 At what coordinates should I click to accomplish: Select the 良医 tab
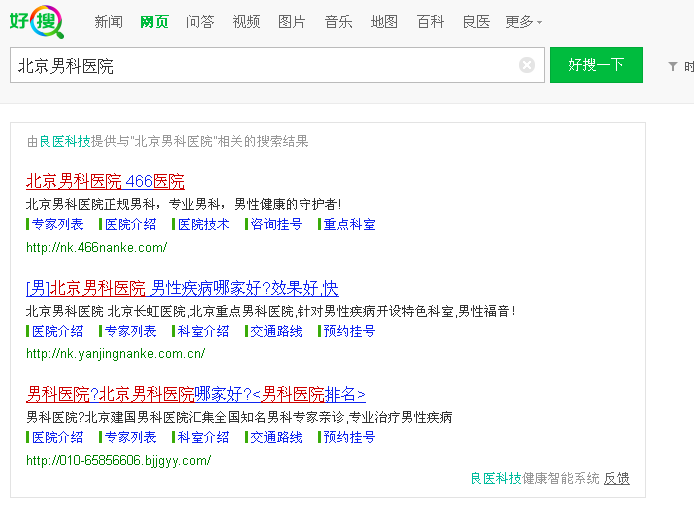point(476,22)
